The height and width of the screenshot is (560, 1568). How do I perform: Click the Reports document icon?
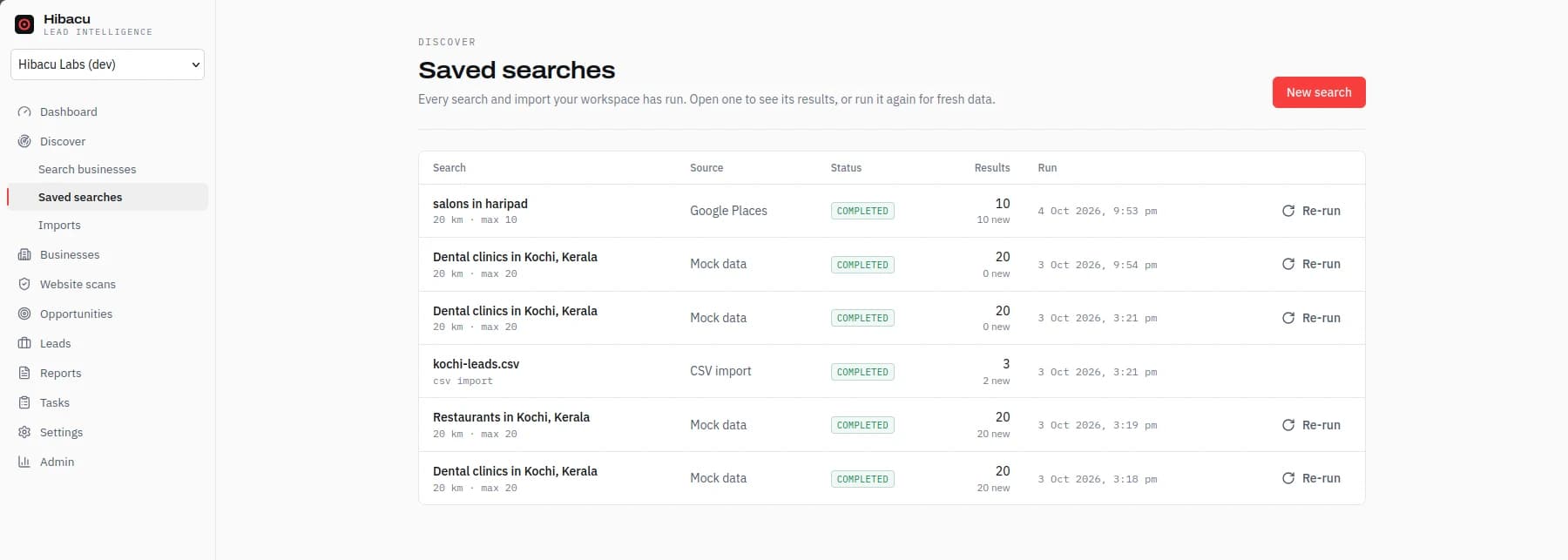[24, 373]
